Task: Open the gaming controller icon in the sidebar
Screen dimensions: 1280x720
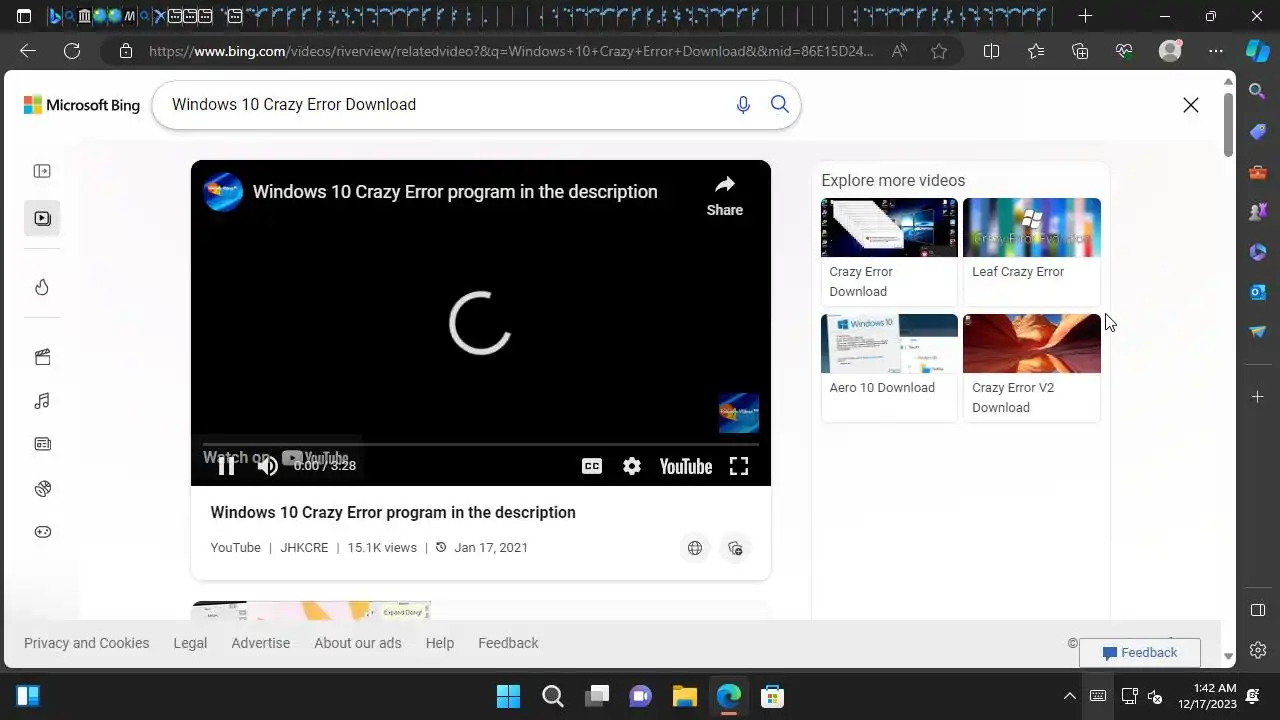Action: click(x=42, y=532)
